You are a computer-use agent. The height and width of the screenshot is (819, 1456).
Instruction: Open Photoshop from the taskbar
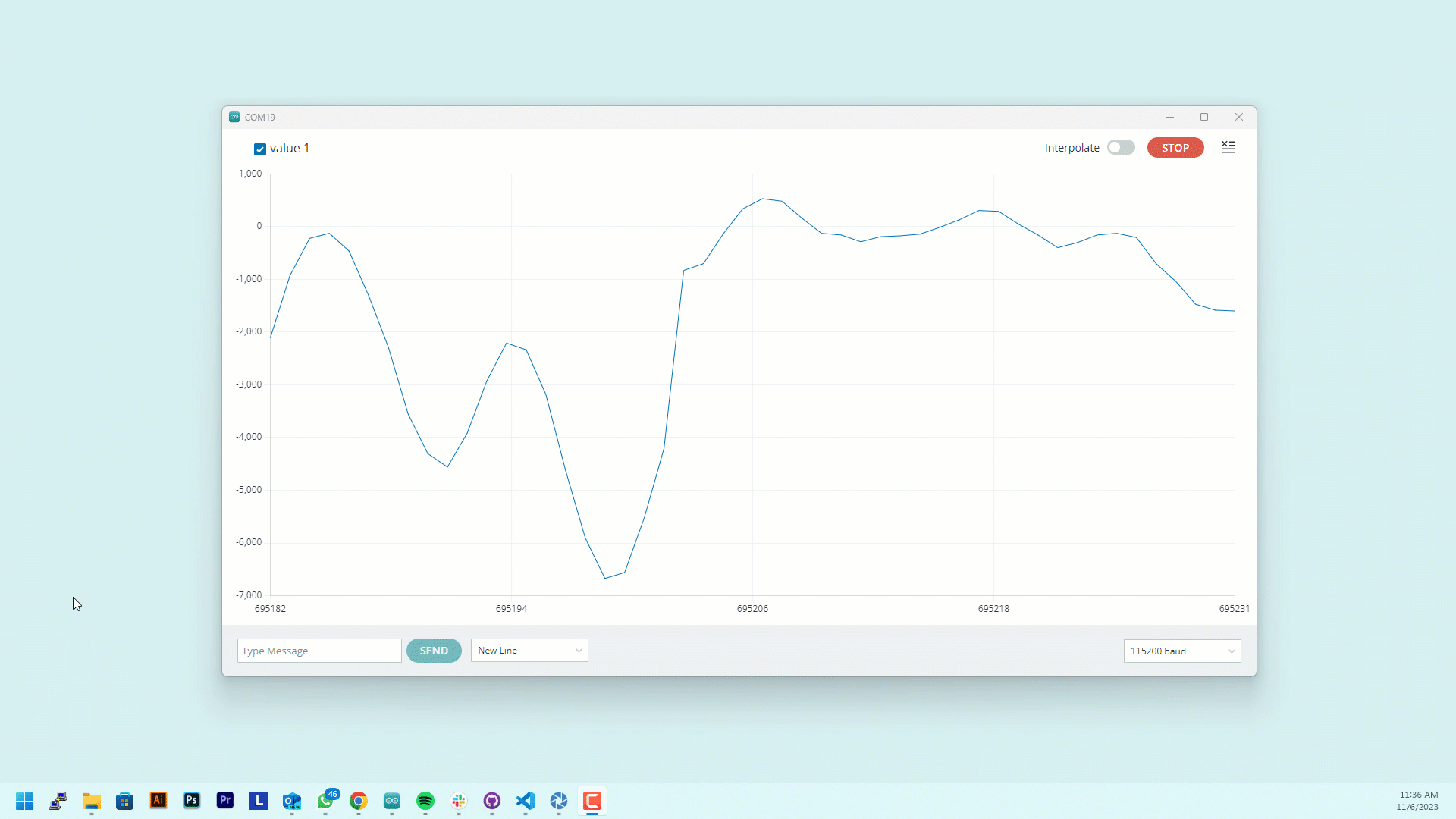click(x=191, y=802)
